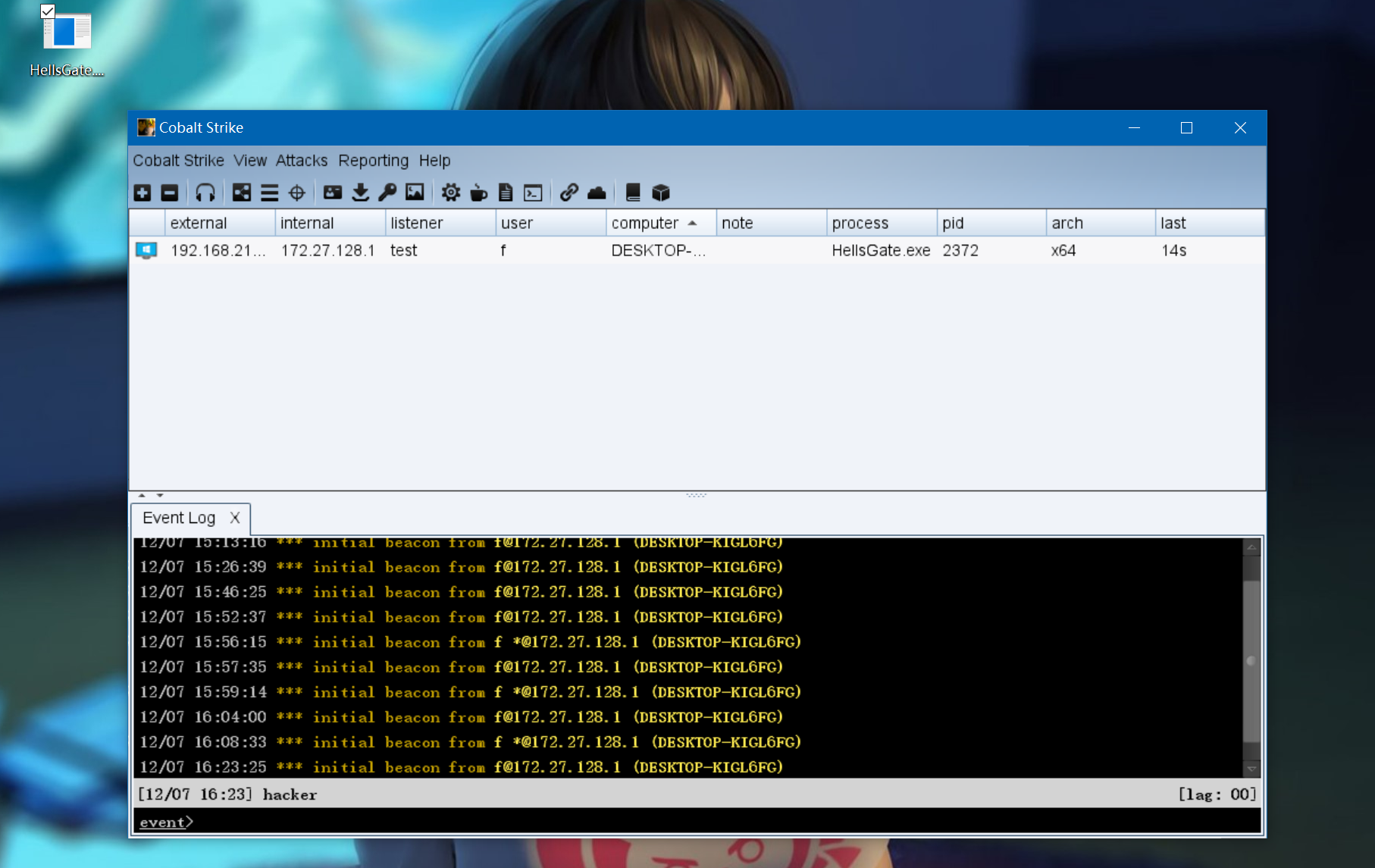Click the [lag: 00] status text
The image size is (1375, 868).
1217,794
